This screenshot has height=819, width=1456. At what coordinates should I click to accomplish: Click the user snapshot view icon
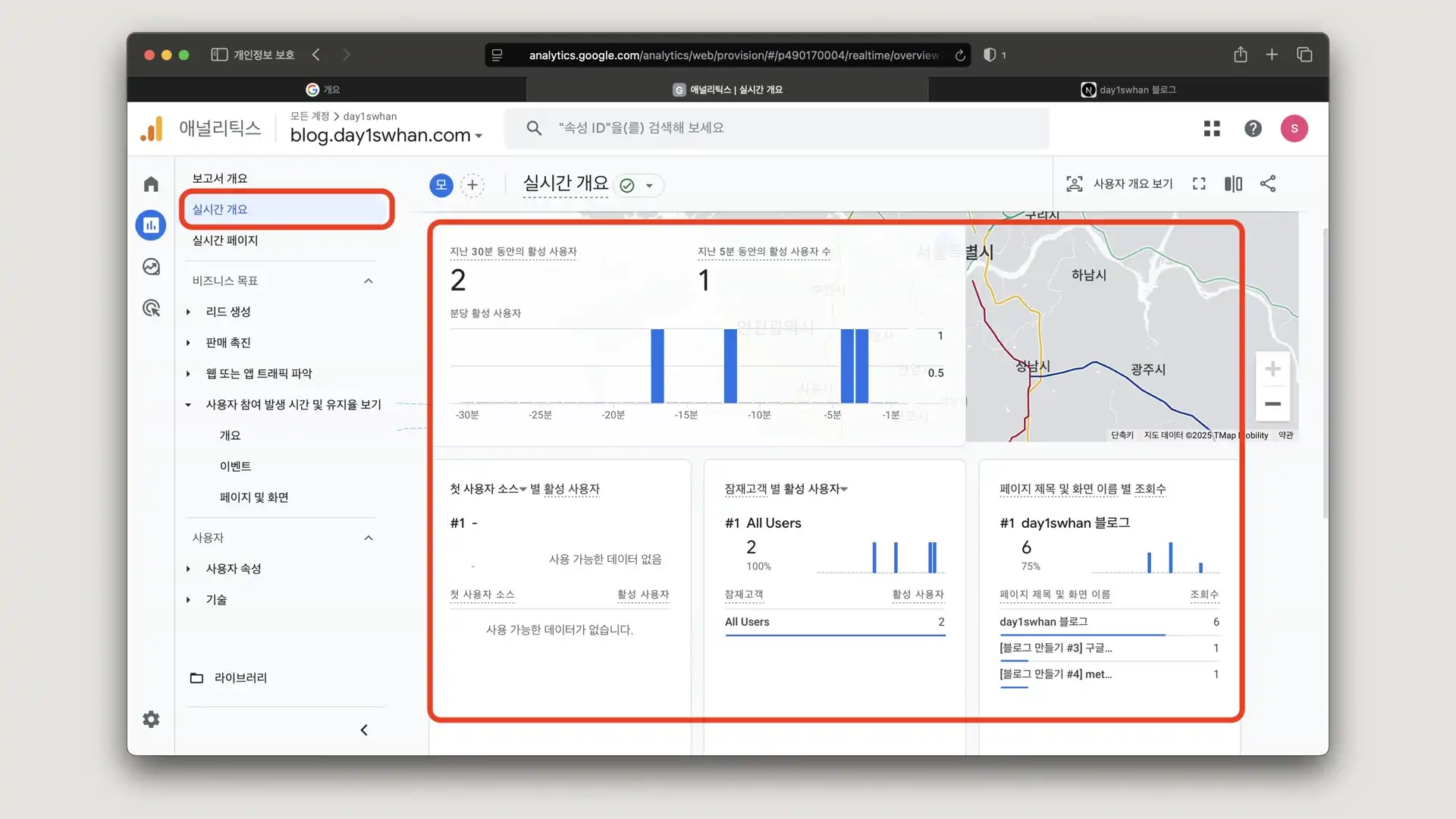(x=1074, y=184)
